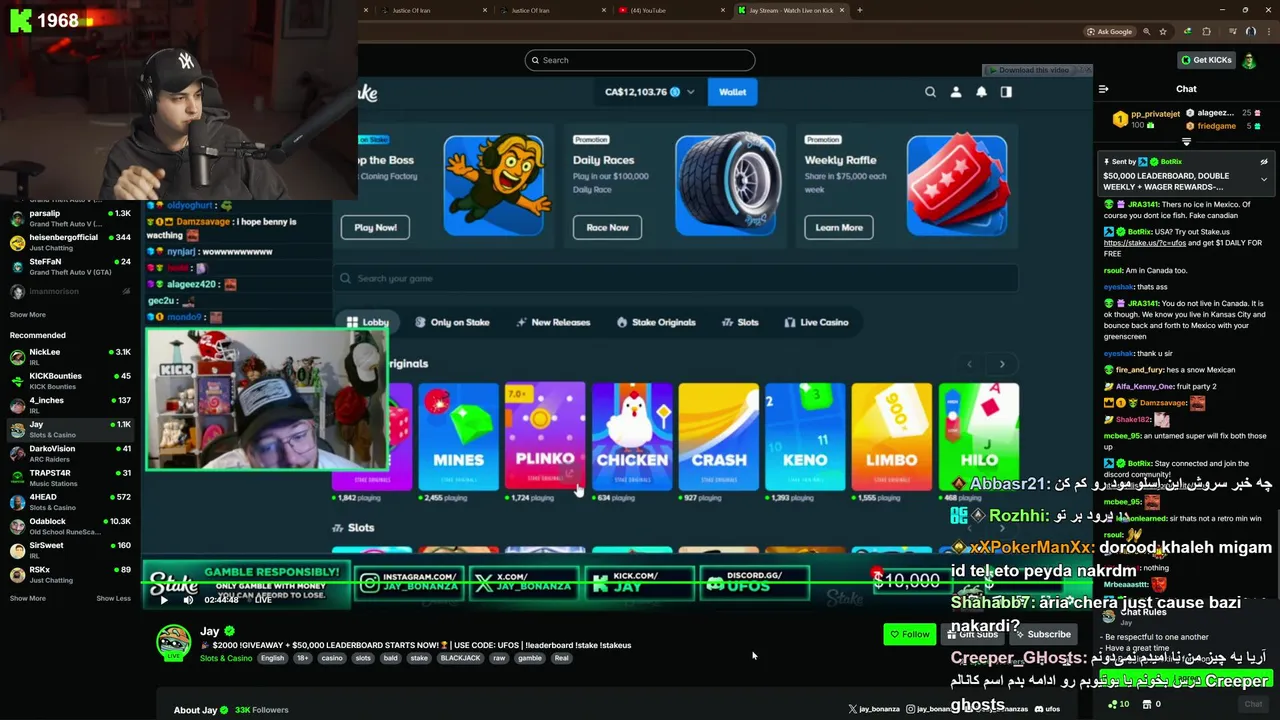Expand the CA$12,103.76 balance dropdown
The height and width of the screenshot is (720, 1280).
690,92
